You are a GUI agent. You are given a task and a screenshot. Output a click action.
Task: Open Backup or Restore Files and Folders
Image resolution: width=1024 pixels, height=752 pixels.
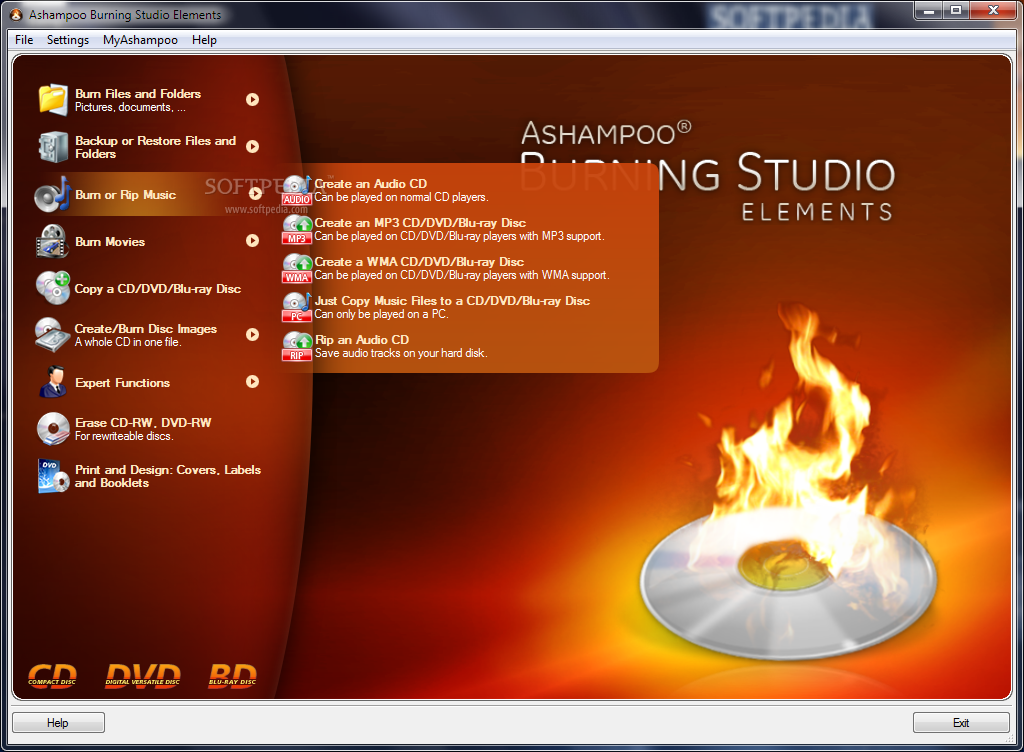(155, 147)
